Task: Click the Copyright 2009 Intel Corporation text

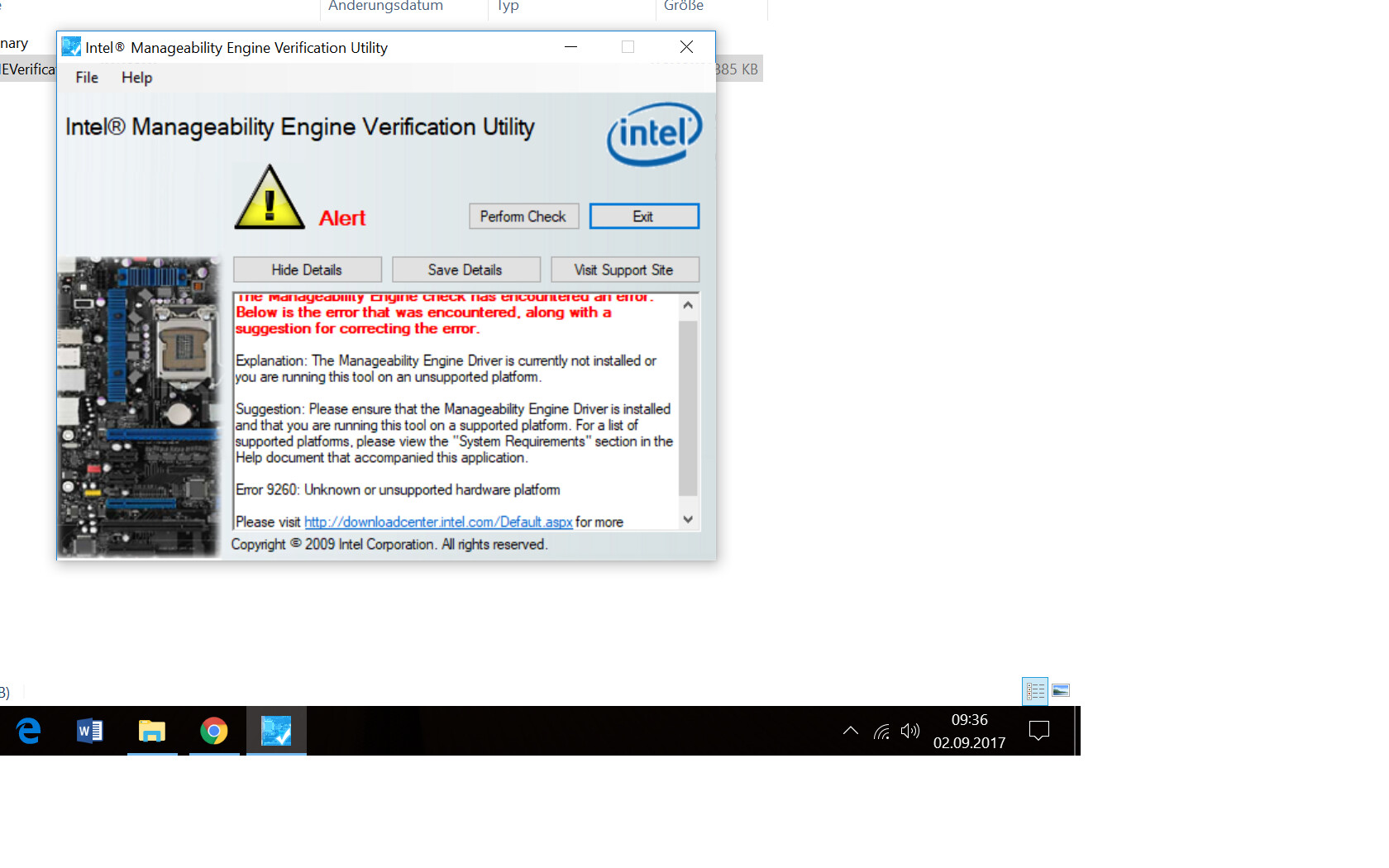Action: tap(389, 545)
